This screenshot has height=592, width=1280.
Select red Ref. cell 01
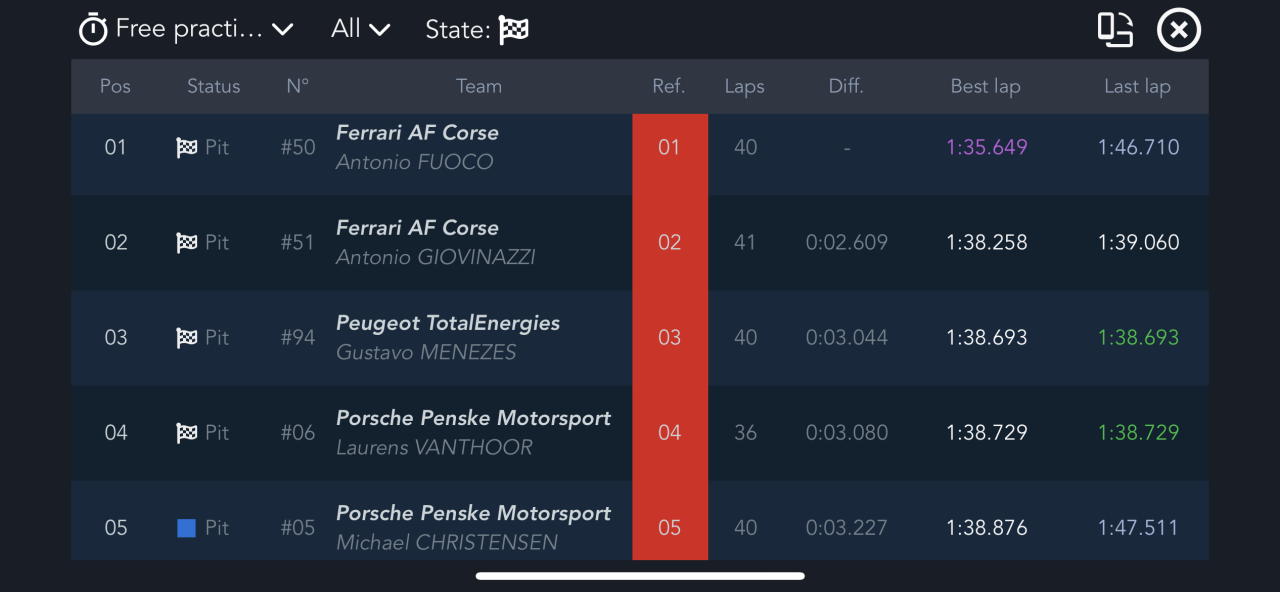tap(669, 148)
